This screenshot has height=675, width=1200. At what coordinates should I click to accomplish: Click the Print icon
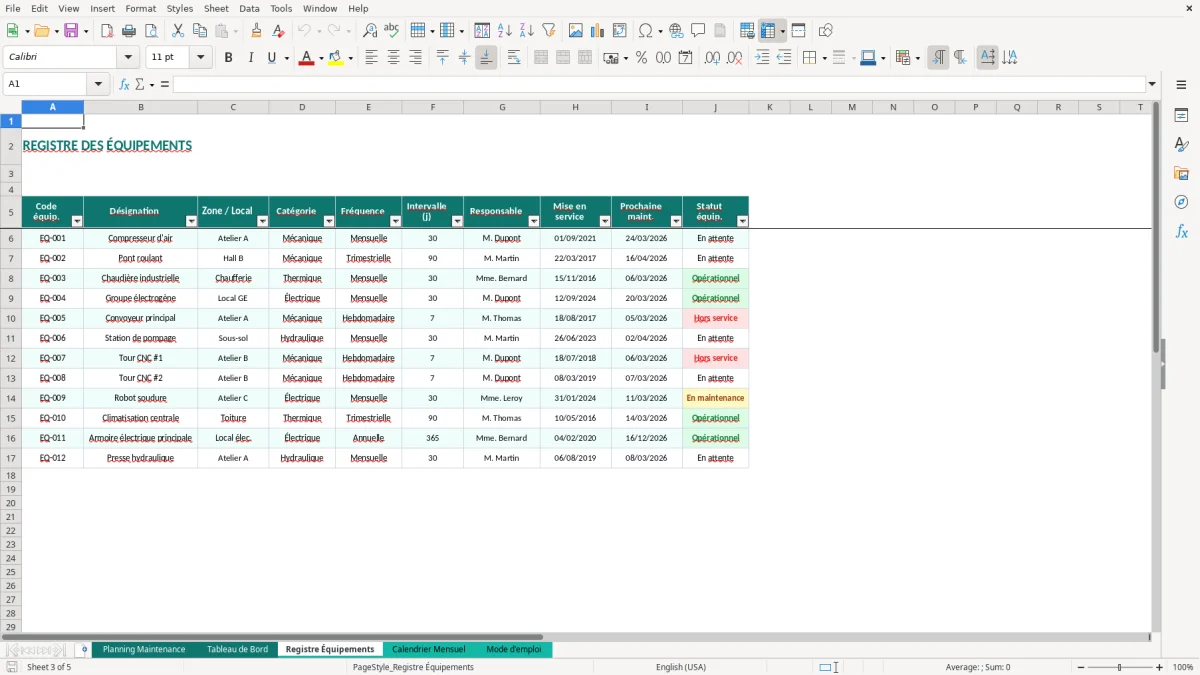click(129, 31)
